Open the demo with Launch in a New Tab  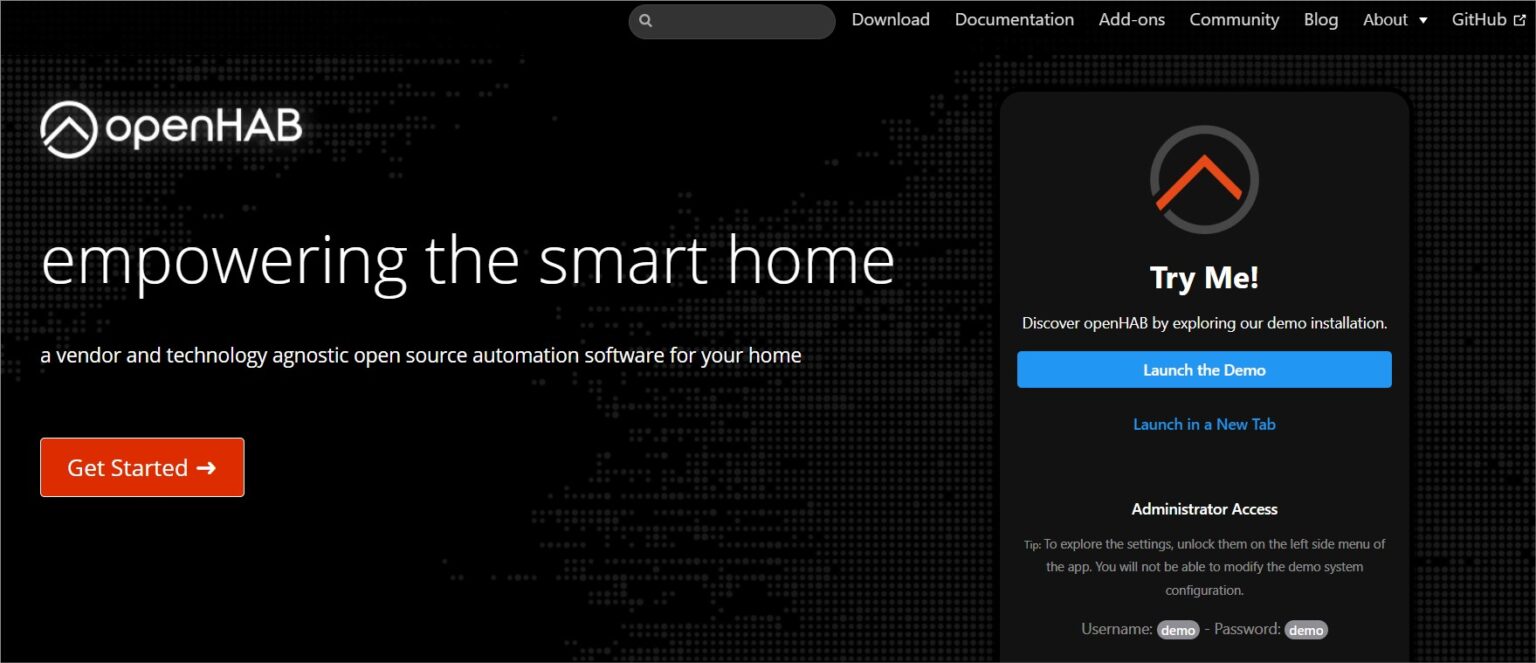click(1204, 424)
